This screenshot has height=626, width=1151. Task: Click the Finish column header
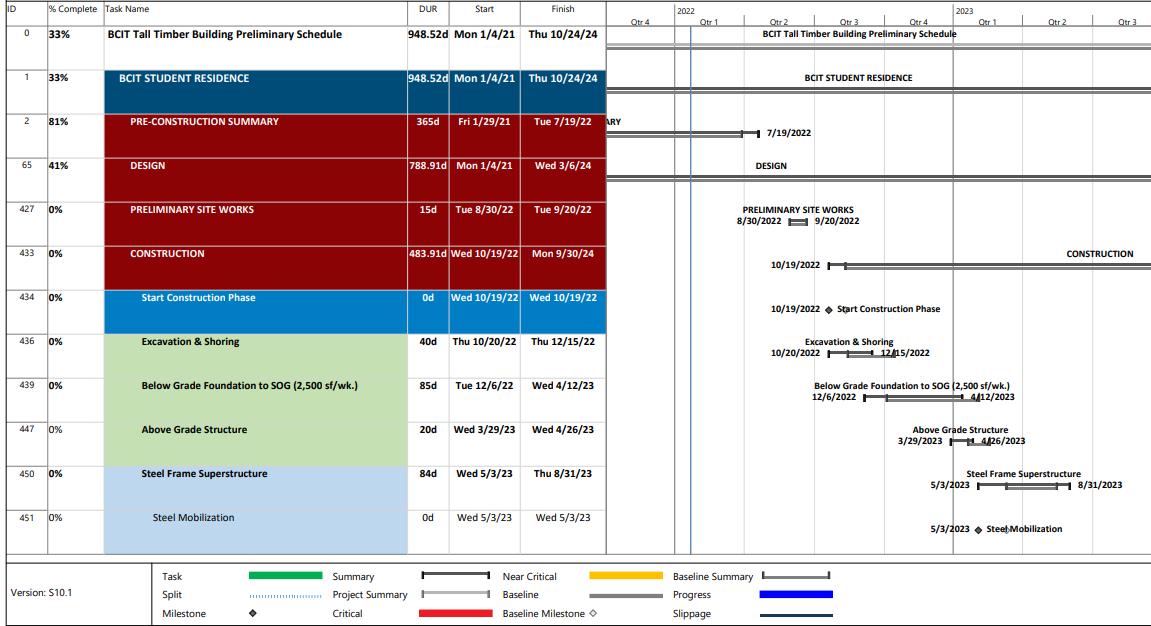coord(563,9)
